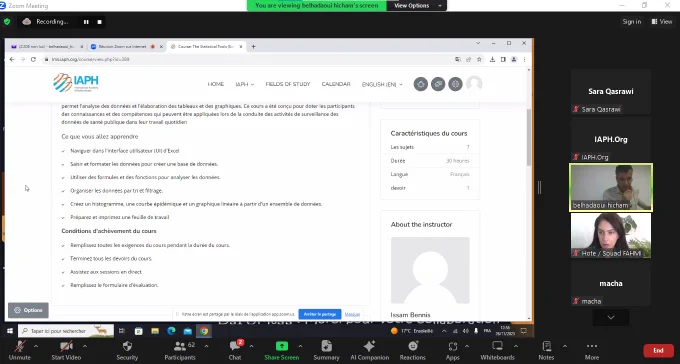Open the Participants panel
This screenshot has width=680, height=364.
pyautogui.click(x=180, y=351)
